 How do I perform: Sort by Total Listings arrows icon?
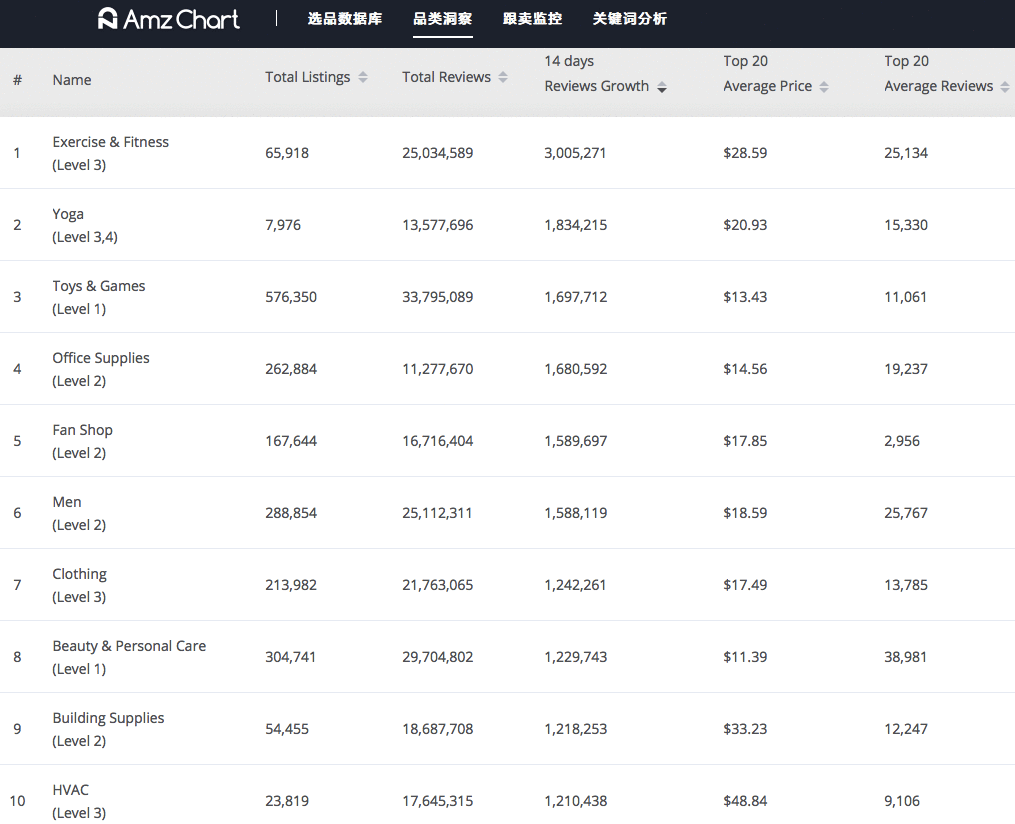coord(363,77)
